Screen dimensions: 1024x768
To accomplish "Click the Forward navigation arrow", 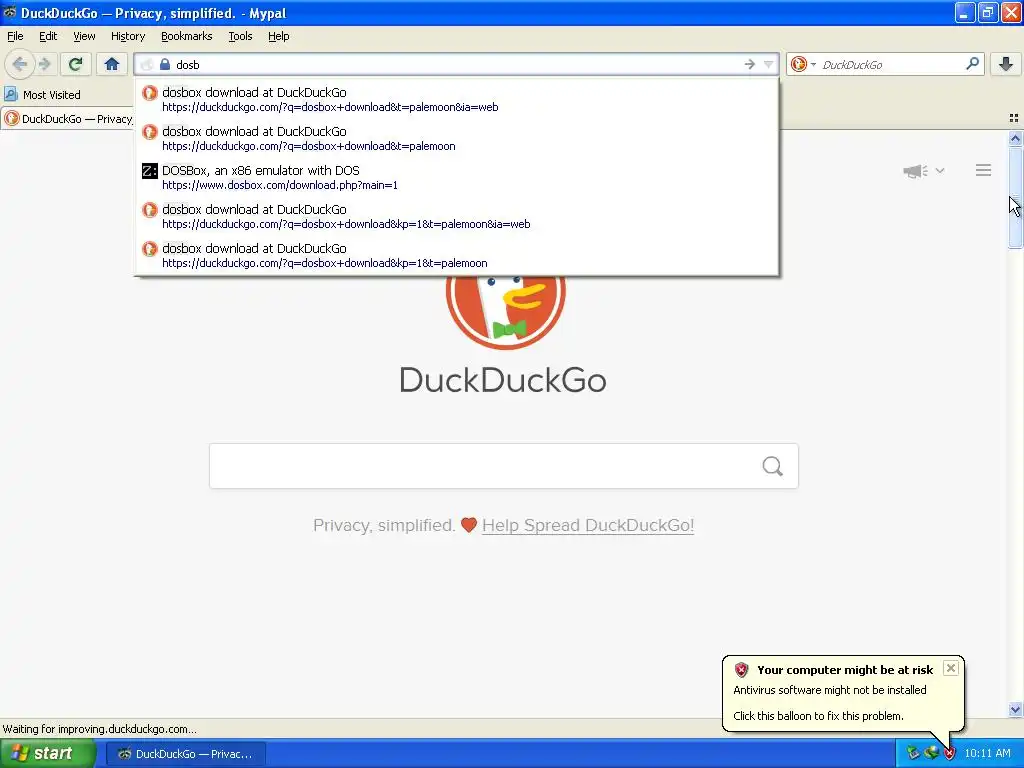I will pos(44,64).
